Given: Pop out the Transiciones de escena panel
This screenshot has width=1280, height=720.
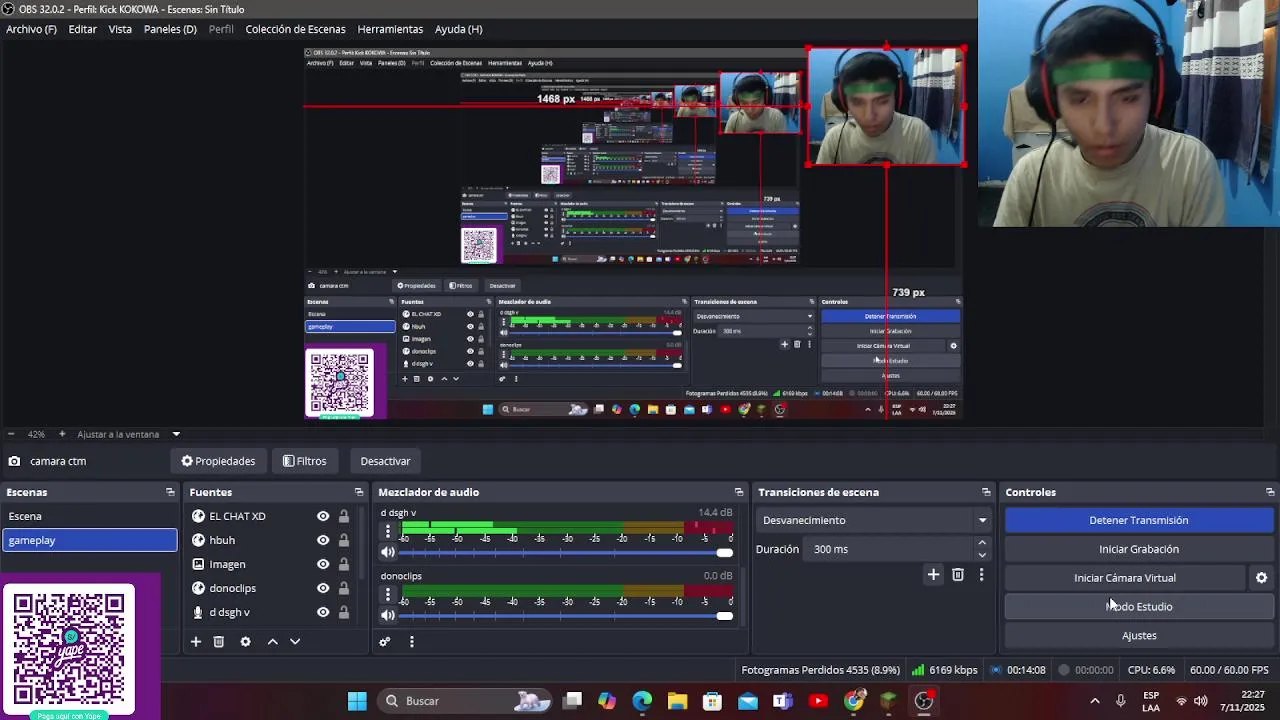Looking at the screenshot, I should click(x=986, y=492).
